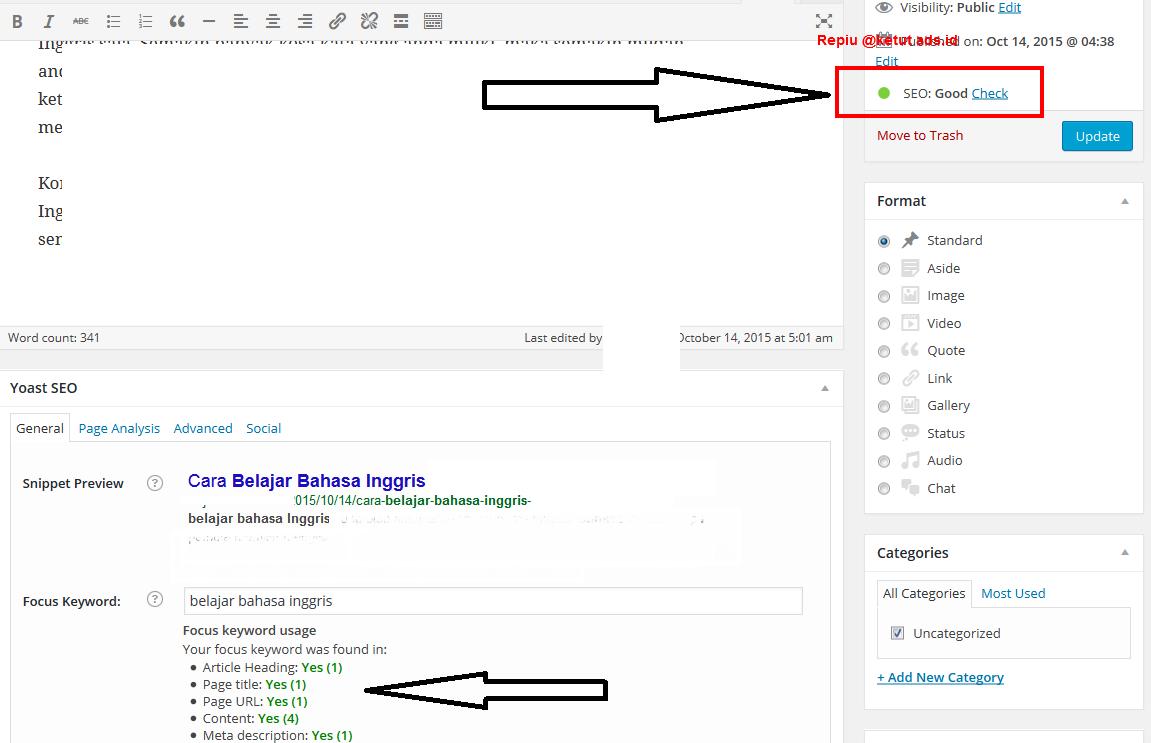Remove link with the unlink icon
This screenshot has height=743, width=1151.
369,21
